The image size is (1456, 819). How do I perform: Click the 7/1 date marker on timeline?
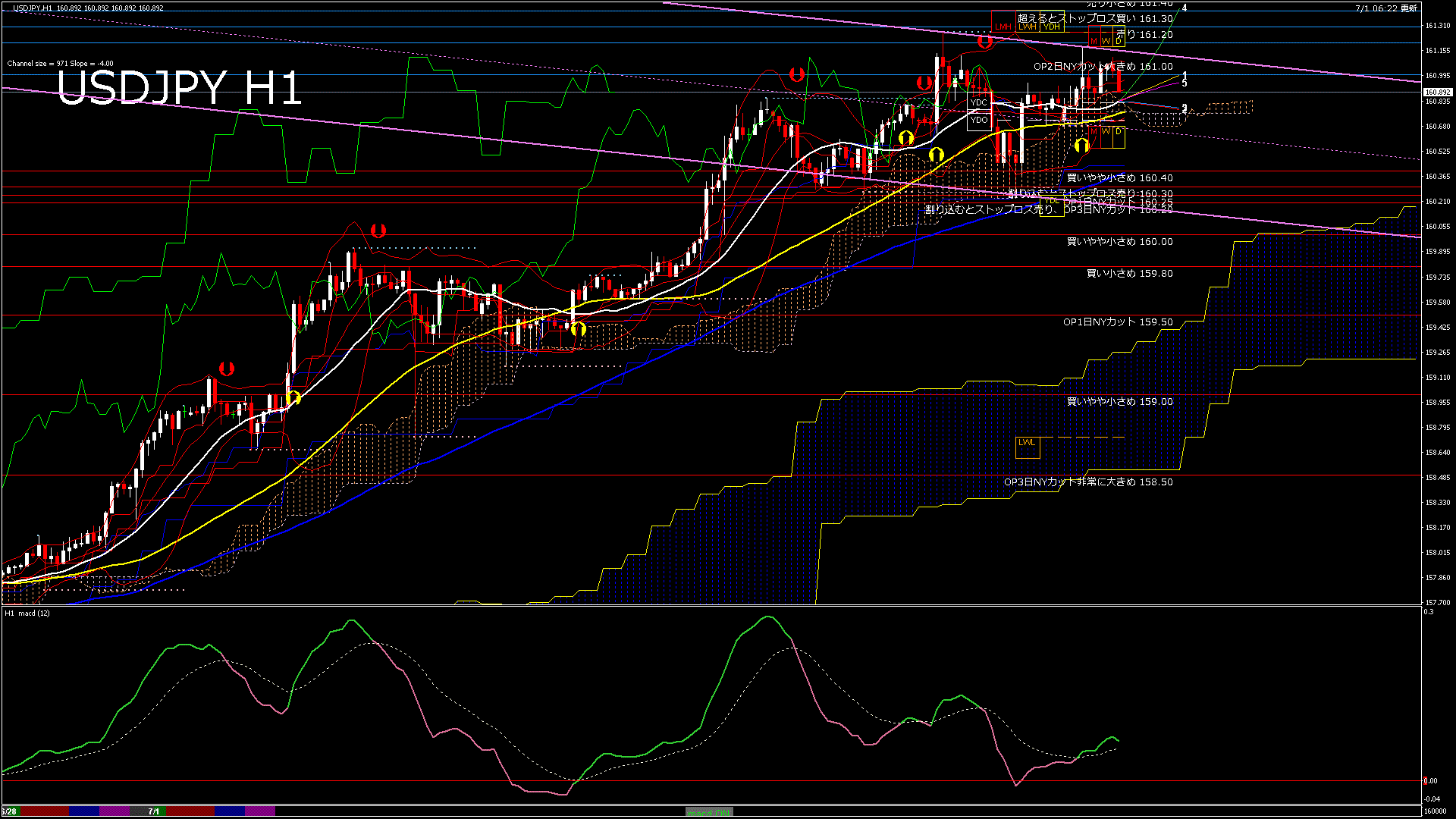(x=154, y=811)
